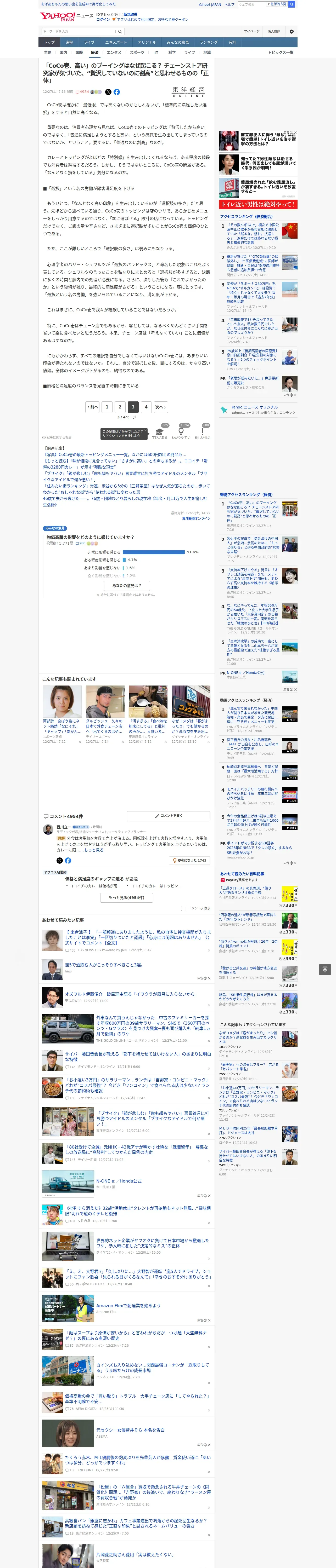The height and width of the screenshot is (1568, 336).
Task: Toggle コメント非表示 checkbox
Action: pos(183,908)
